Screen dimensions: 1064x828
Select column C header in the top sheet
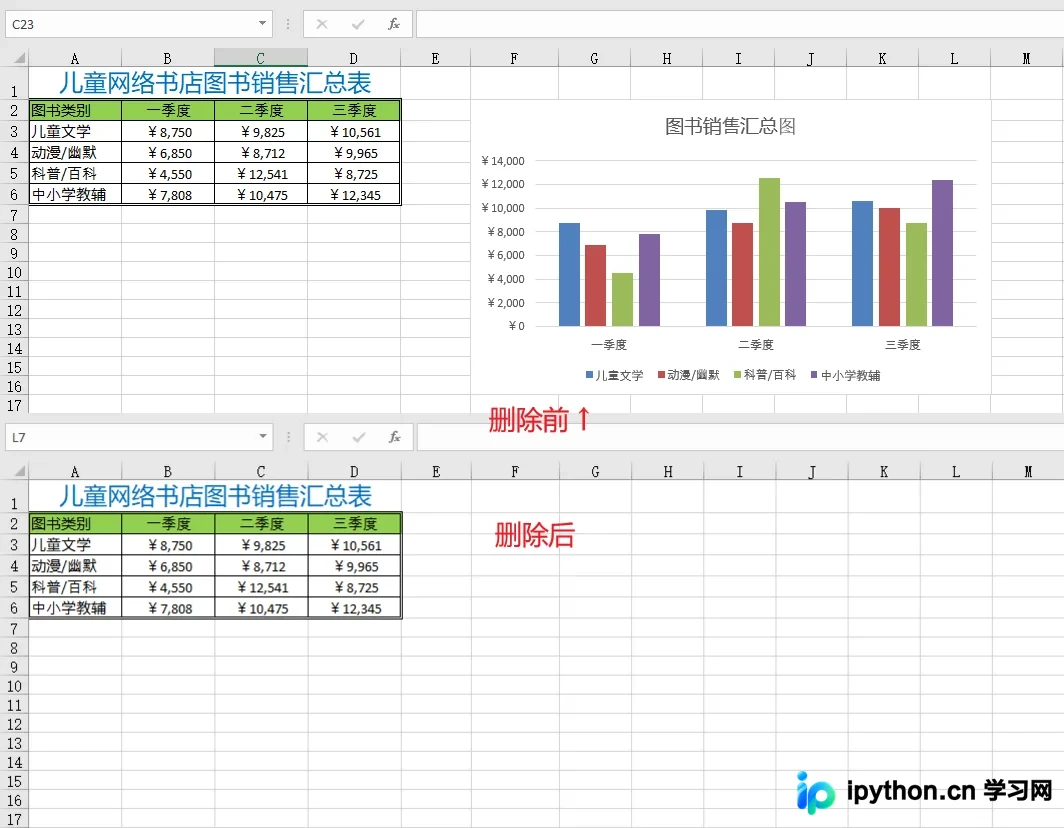click(261, 58)
